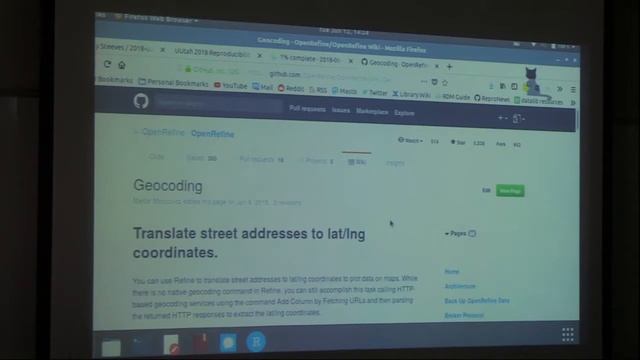This screenshot has height=360, width=640.
Task: Focus the GitHub search field
Action: (218, 104)
